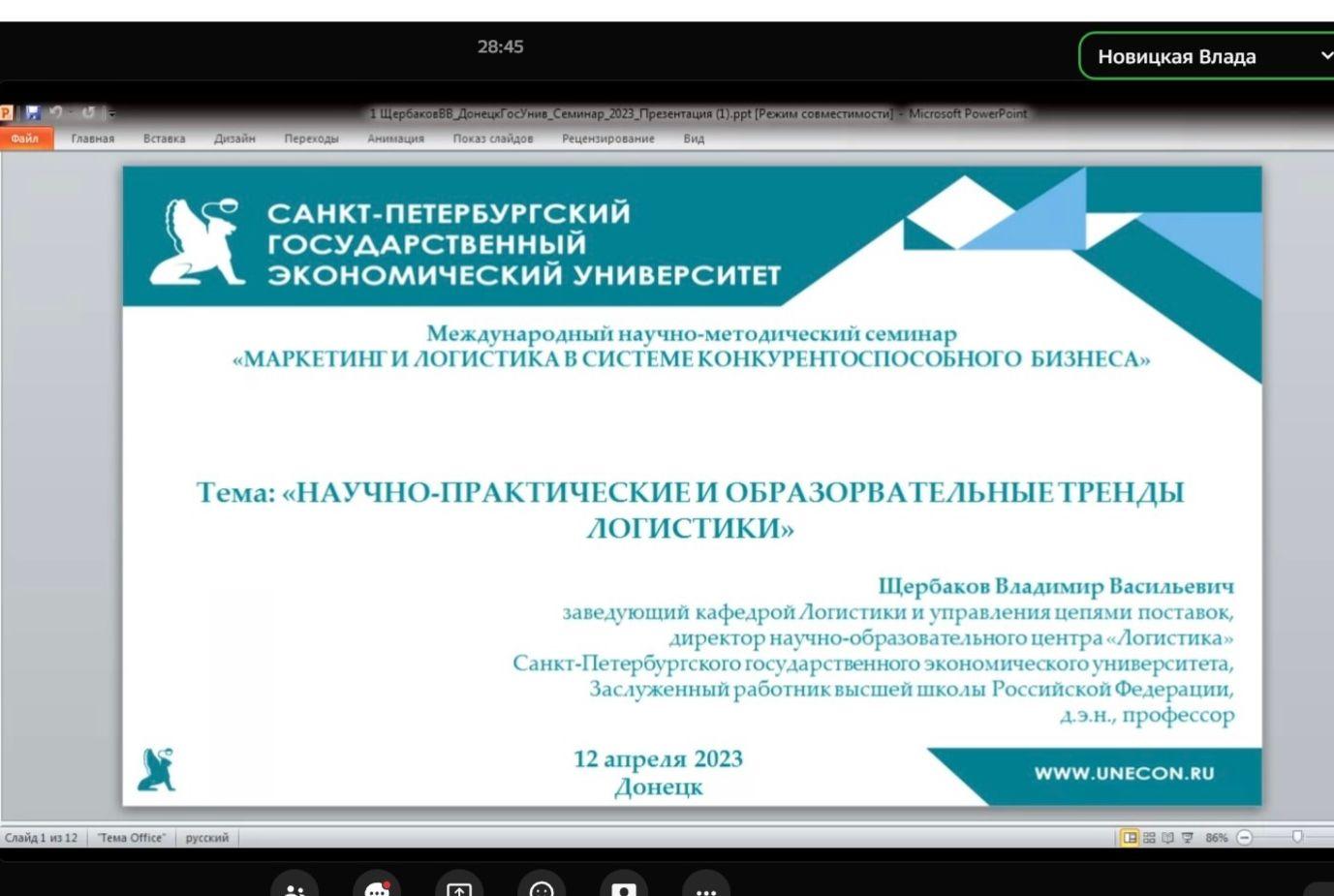Screen dimensions: 1334x896
Task: Open the Дизайн ribbon tab
Action: (x=234, y=139)
